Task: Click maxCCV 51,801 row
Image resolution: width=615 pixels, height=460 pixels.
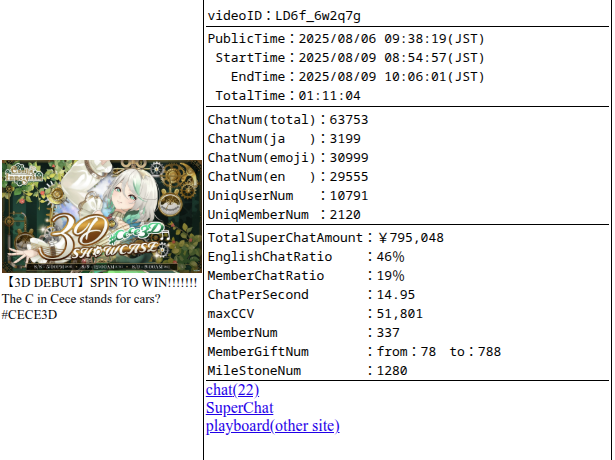Action: point(315,314)
